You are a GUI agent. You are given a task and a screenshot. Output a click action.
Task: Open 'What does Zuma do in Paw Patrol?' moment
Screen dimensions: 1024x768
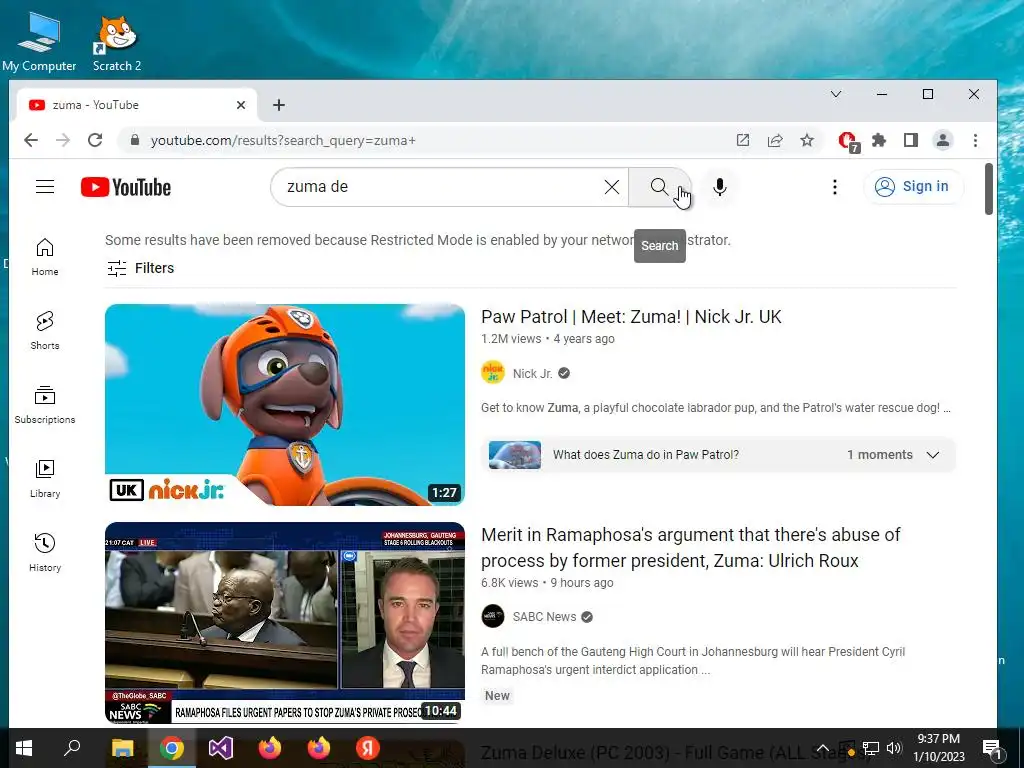(x=645, y=455)
